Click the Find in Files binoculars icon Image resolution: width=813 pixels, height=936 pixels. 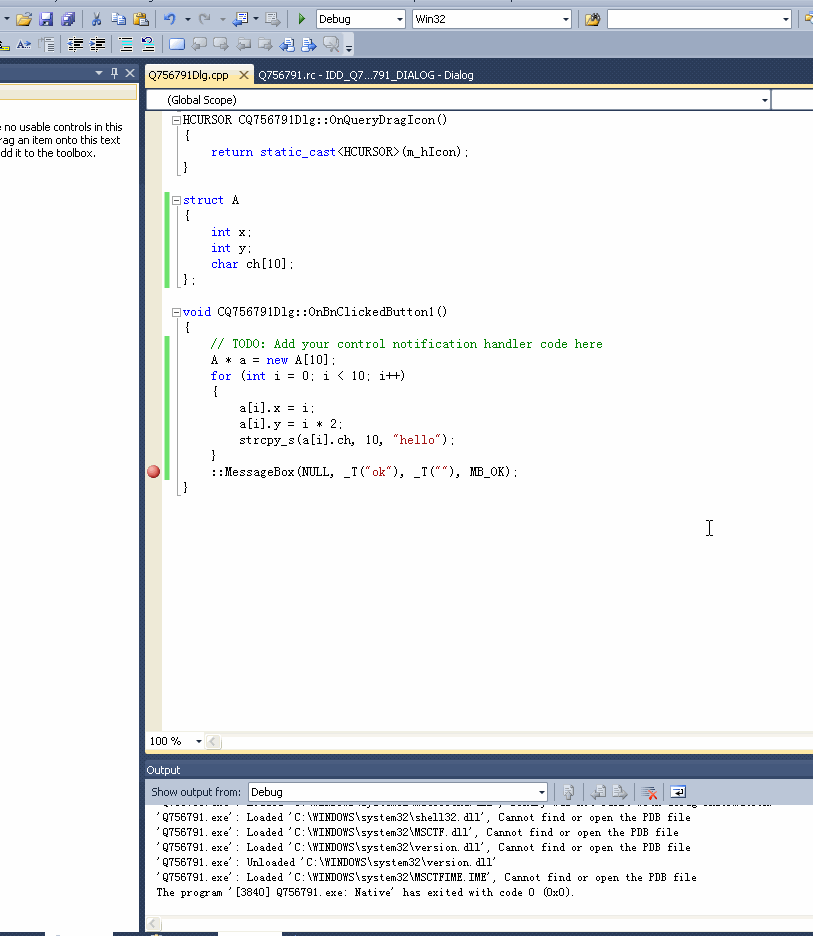592,19
